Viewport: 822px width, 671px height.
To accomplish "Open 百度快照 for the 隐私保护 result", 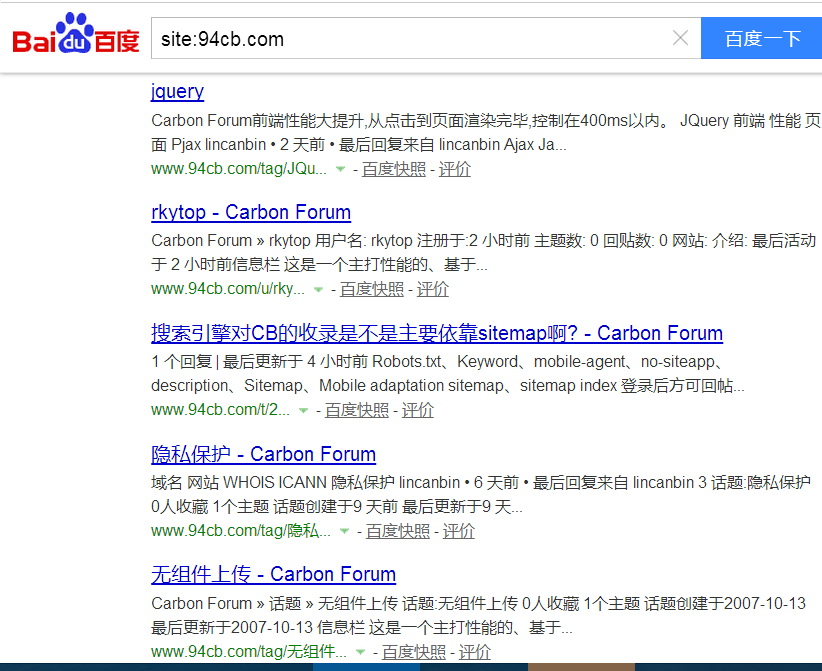I will (x=398, y=531).
